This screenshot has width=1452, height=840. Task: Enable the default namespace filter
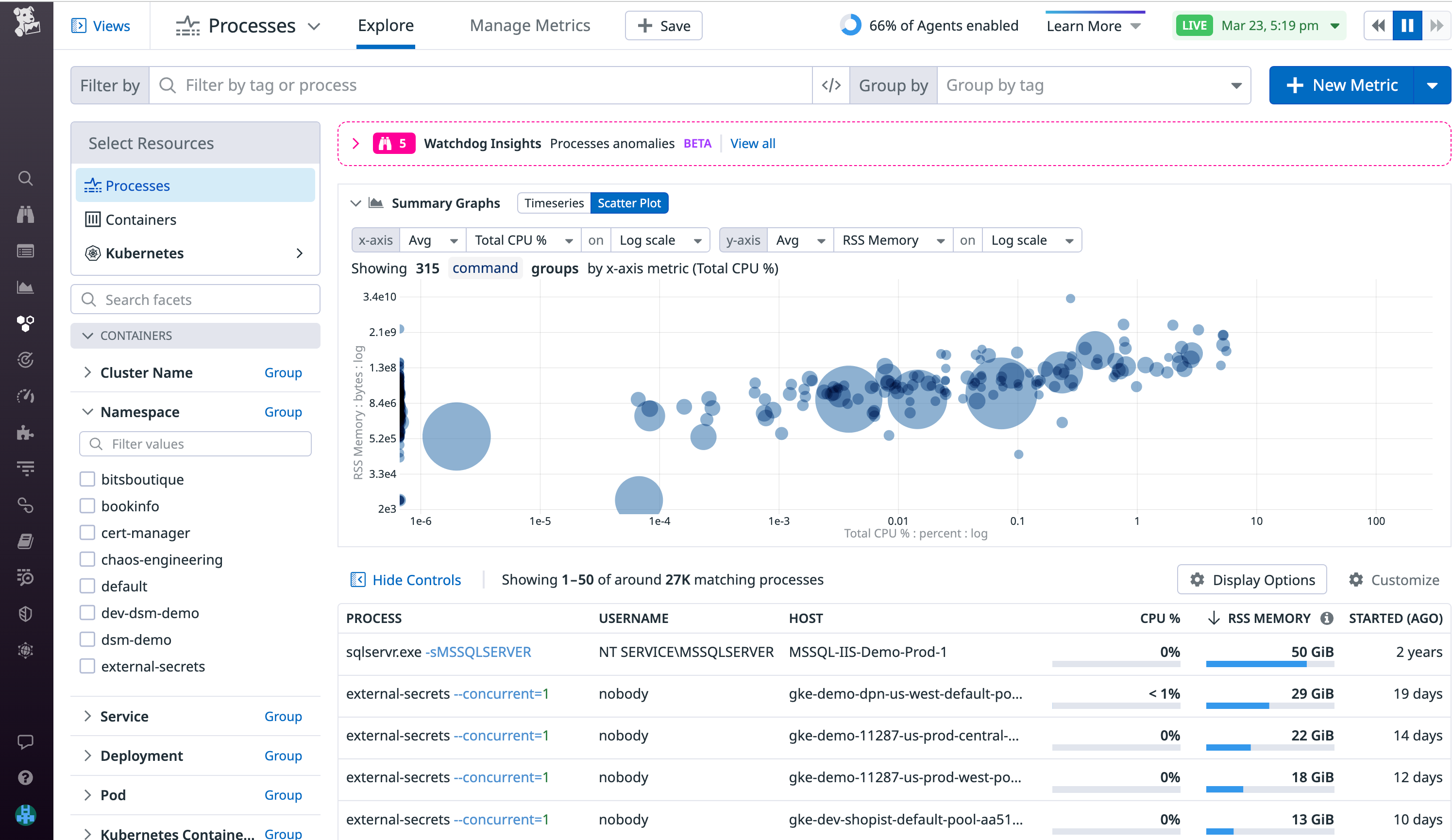point(87,586)
